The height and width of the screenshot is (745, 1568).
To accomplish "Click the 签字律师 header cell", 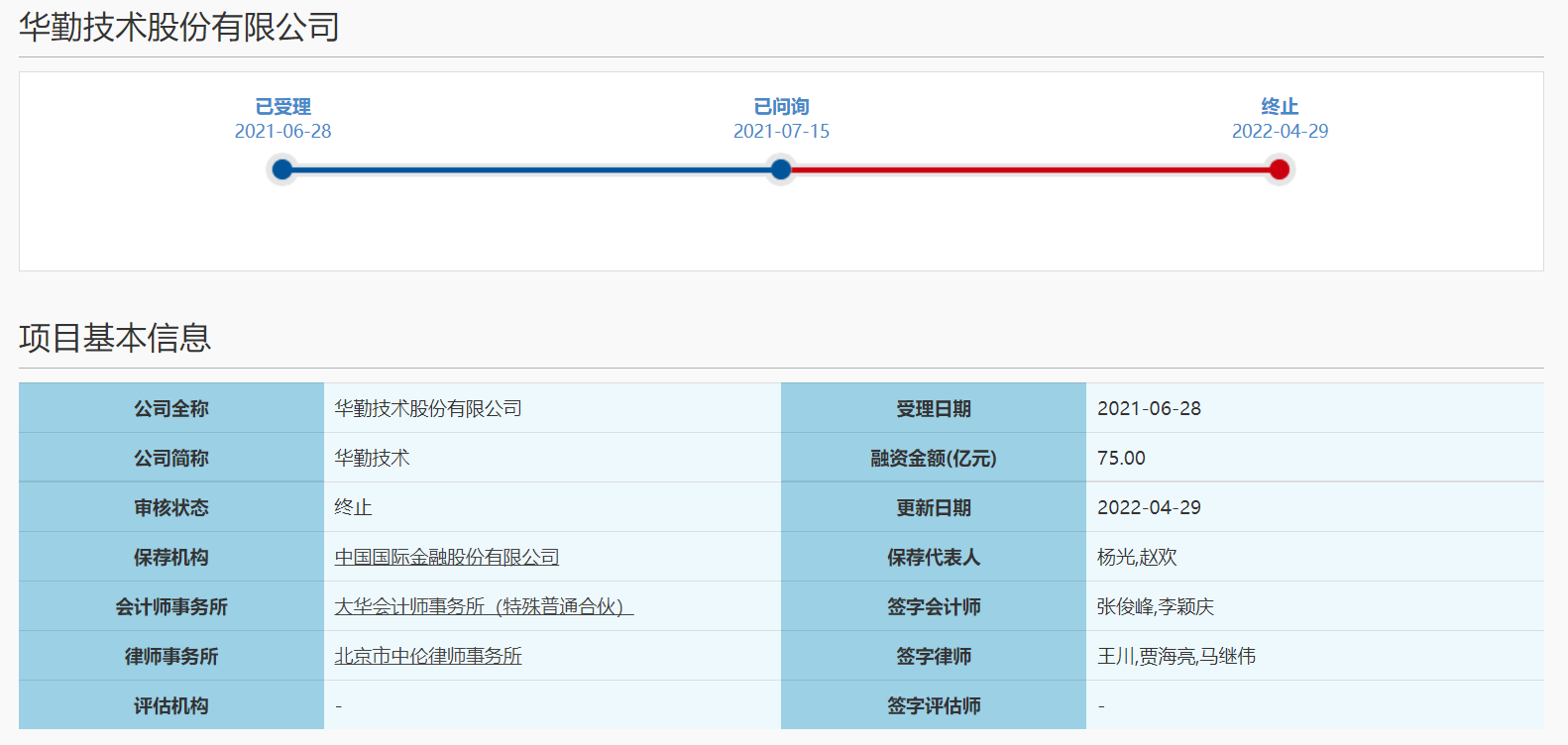I will [934, 656].
